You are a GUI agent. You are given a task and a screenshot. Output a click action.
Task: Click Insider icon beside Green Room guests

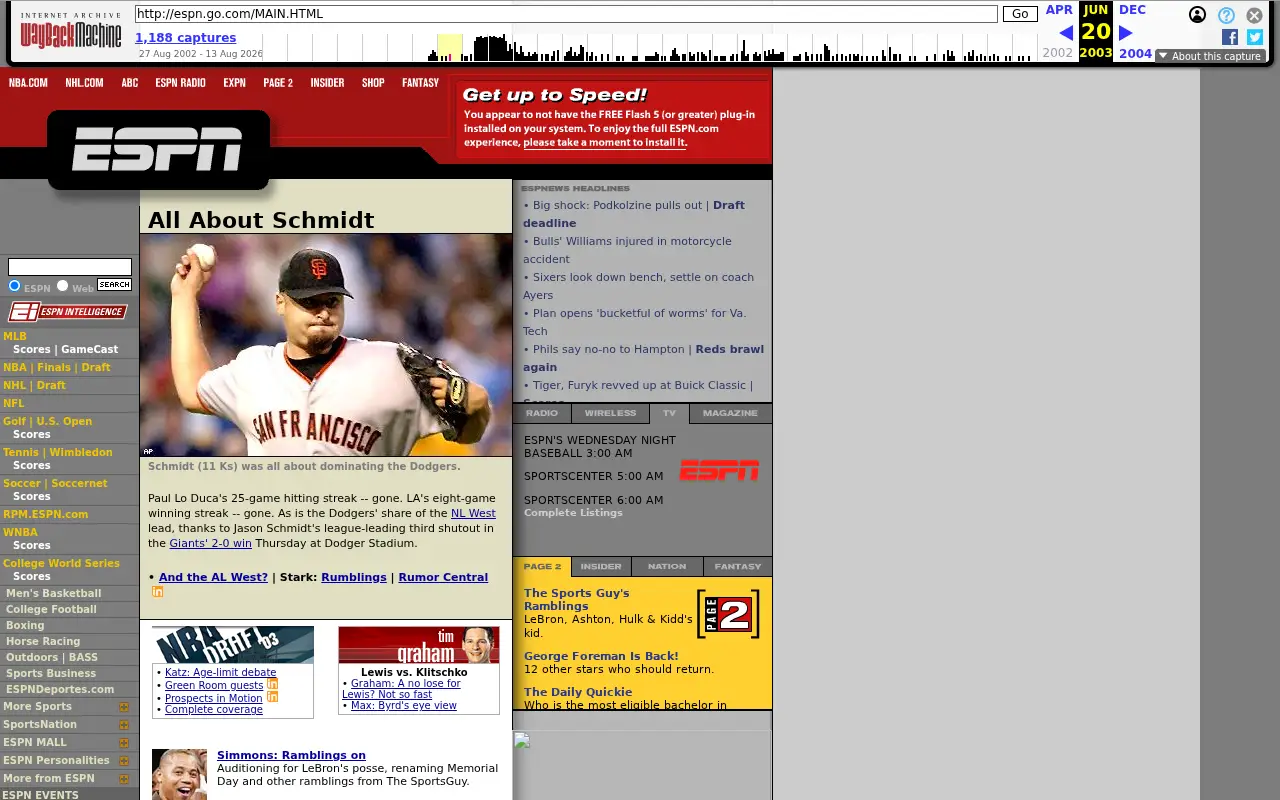click(272, 684)
